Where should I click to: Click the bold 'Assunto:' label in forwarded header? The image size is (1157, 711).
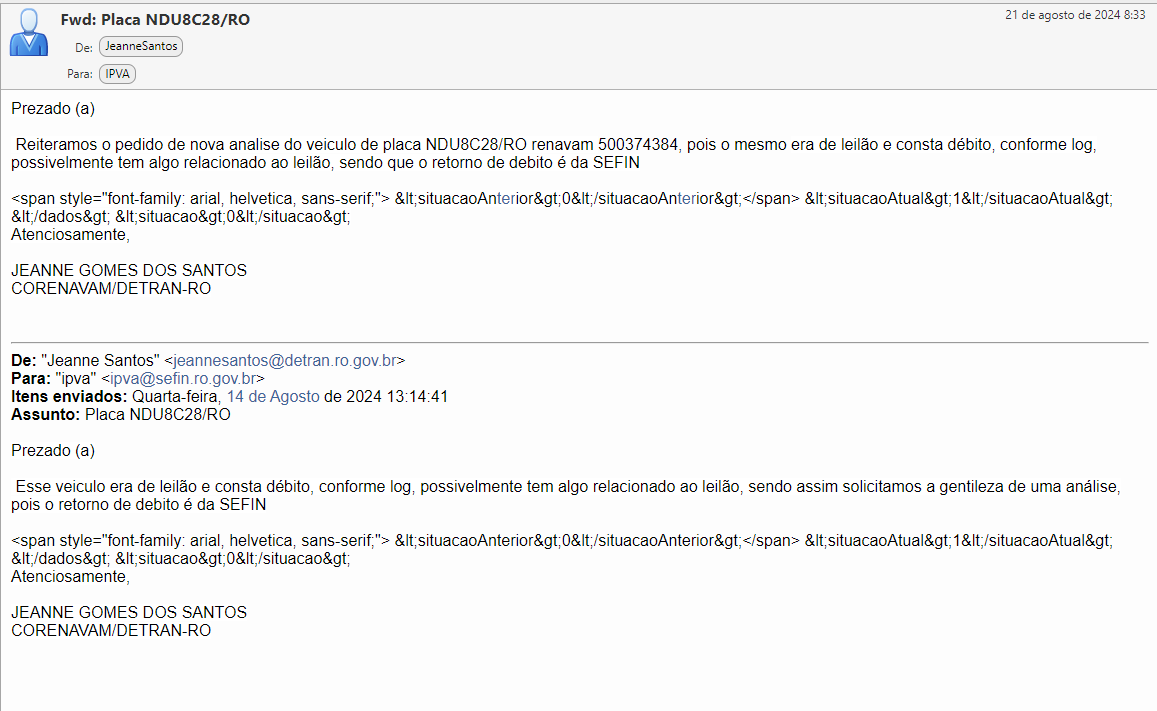point(45,415)
